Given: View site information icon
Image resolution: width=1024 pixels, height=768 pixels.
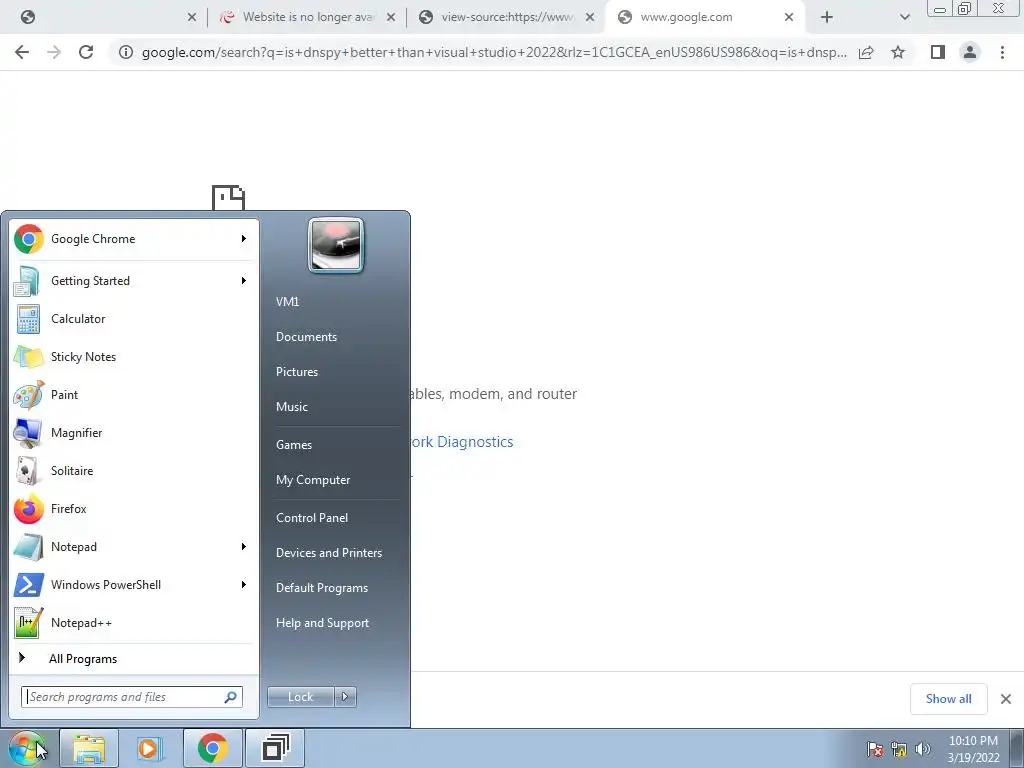Looking at the screenshot, I should pyautogui.click(x=126, y=52).
